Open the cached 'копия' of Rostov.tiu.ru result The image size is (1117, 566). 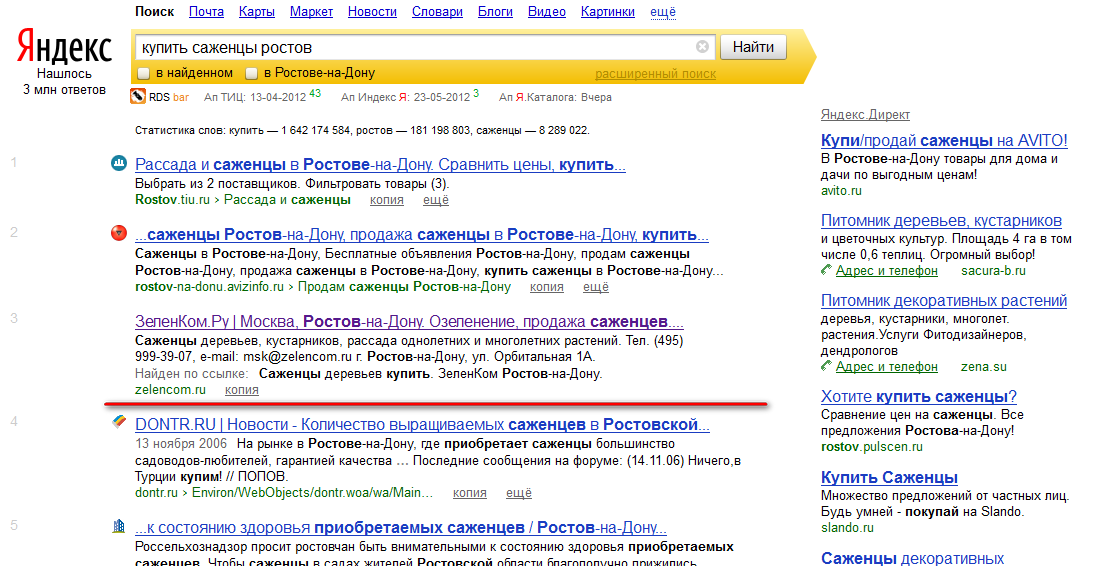pyautogui.click(x=387, y=200)
